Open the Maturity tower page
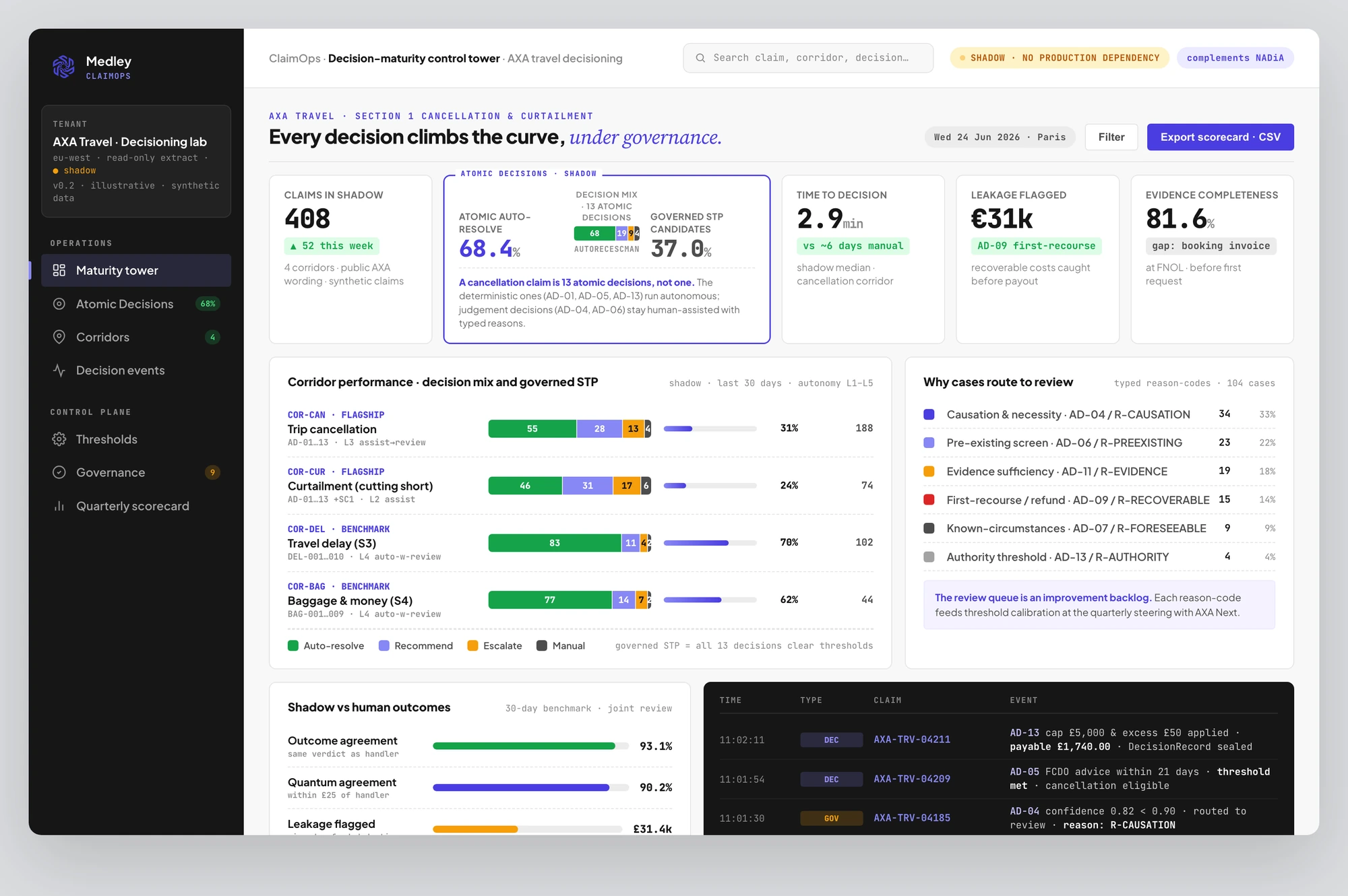Image resolution: width=1348 pixels, height=896 pixels. coord(136,270)
